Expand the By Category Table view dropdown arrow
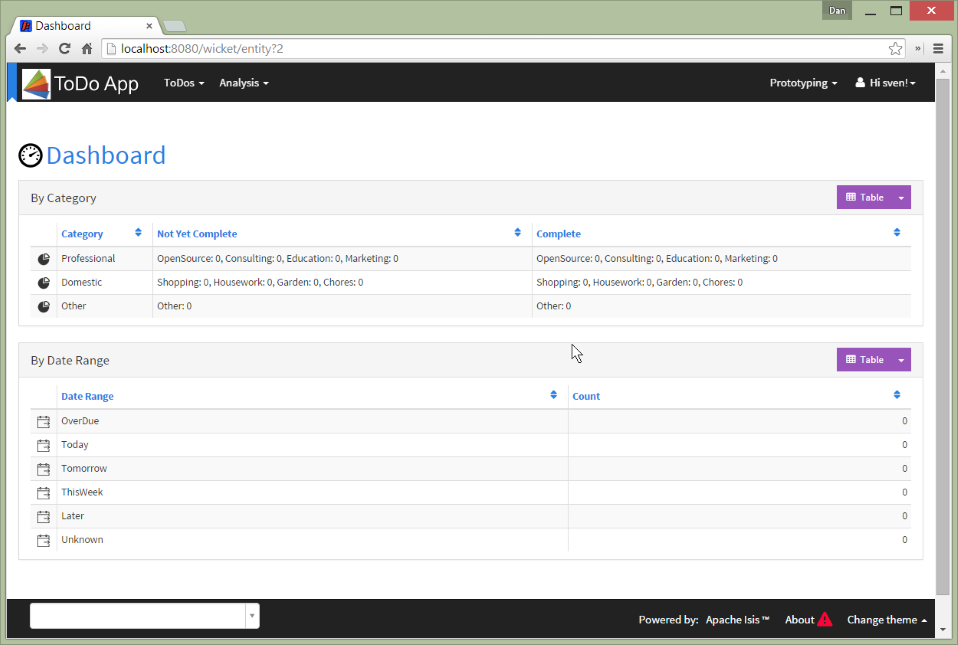 900,198
